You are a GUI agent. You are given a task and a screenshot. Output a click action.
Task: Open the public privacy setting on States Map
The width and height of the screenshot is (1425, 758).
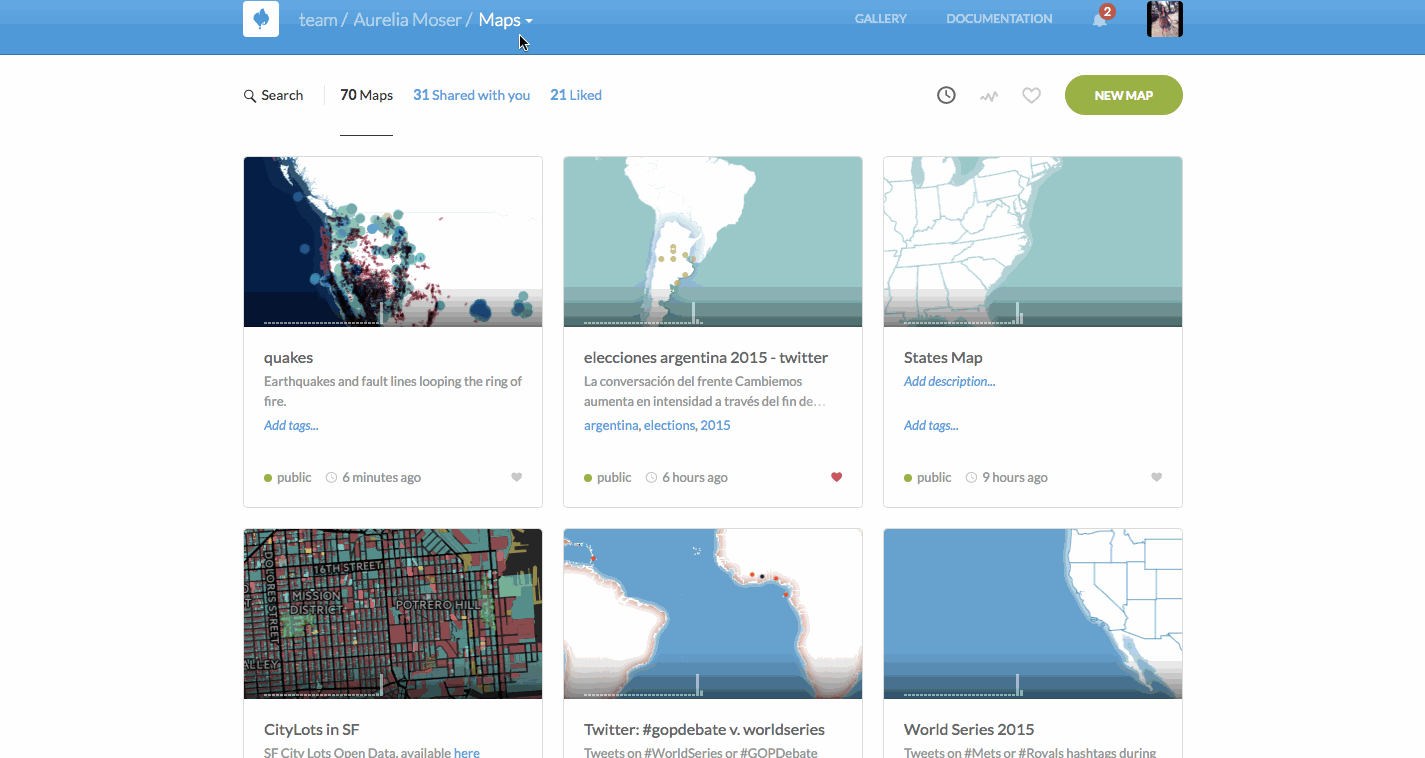click(928, 477)
